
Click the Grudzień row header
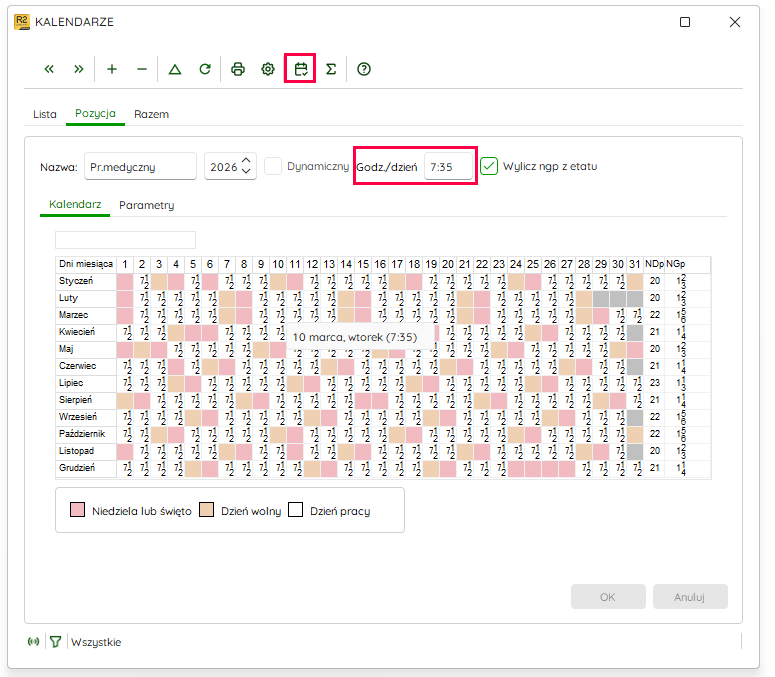click(86, 468)
